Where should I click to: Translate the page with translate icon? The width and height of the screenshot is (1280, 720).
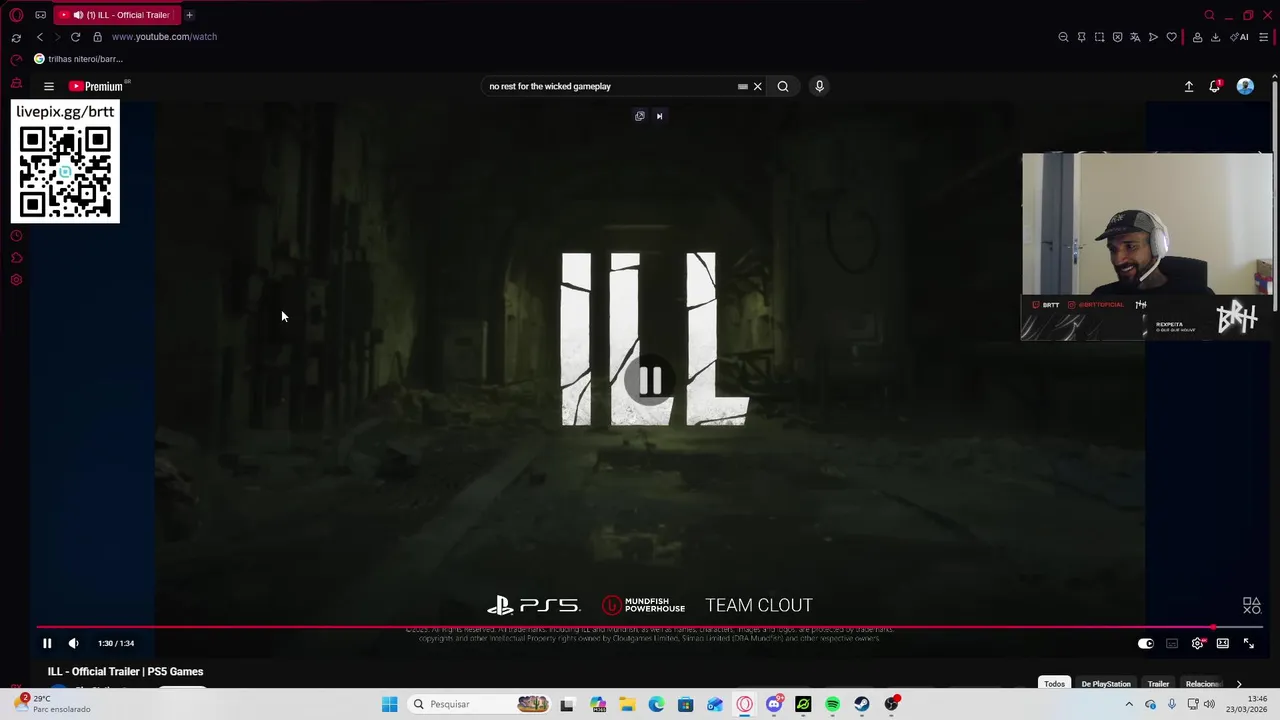(1135, 37)
